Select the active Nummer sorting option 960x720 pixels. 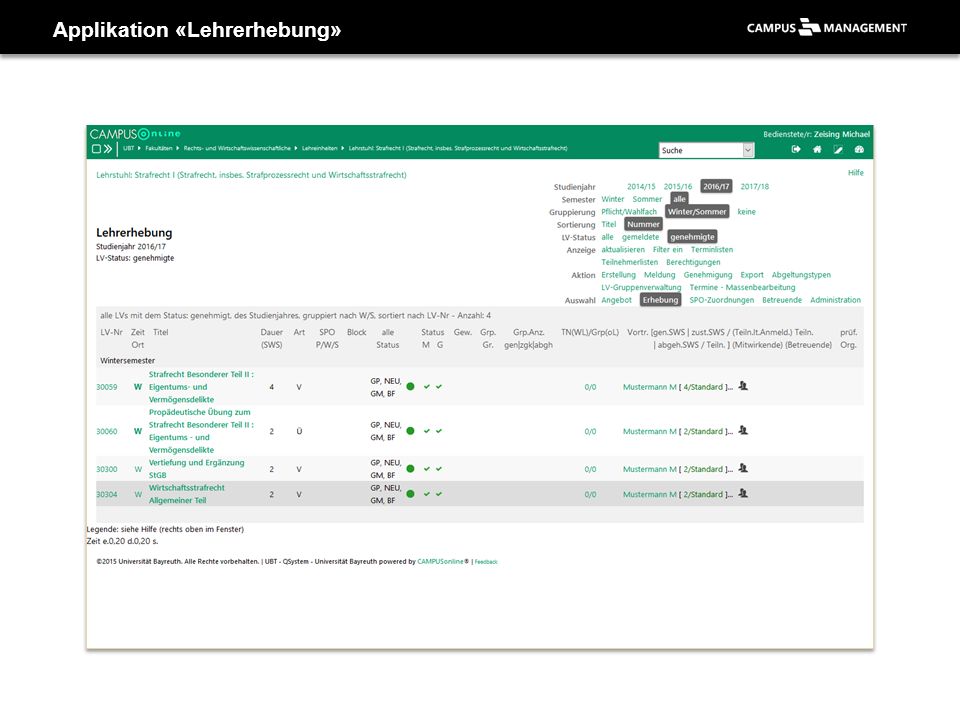643,225
